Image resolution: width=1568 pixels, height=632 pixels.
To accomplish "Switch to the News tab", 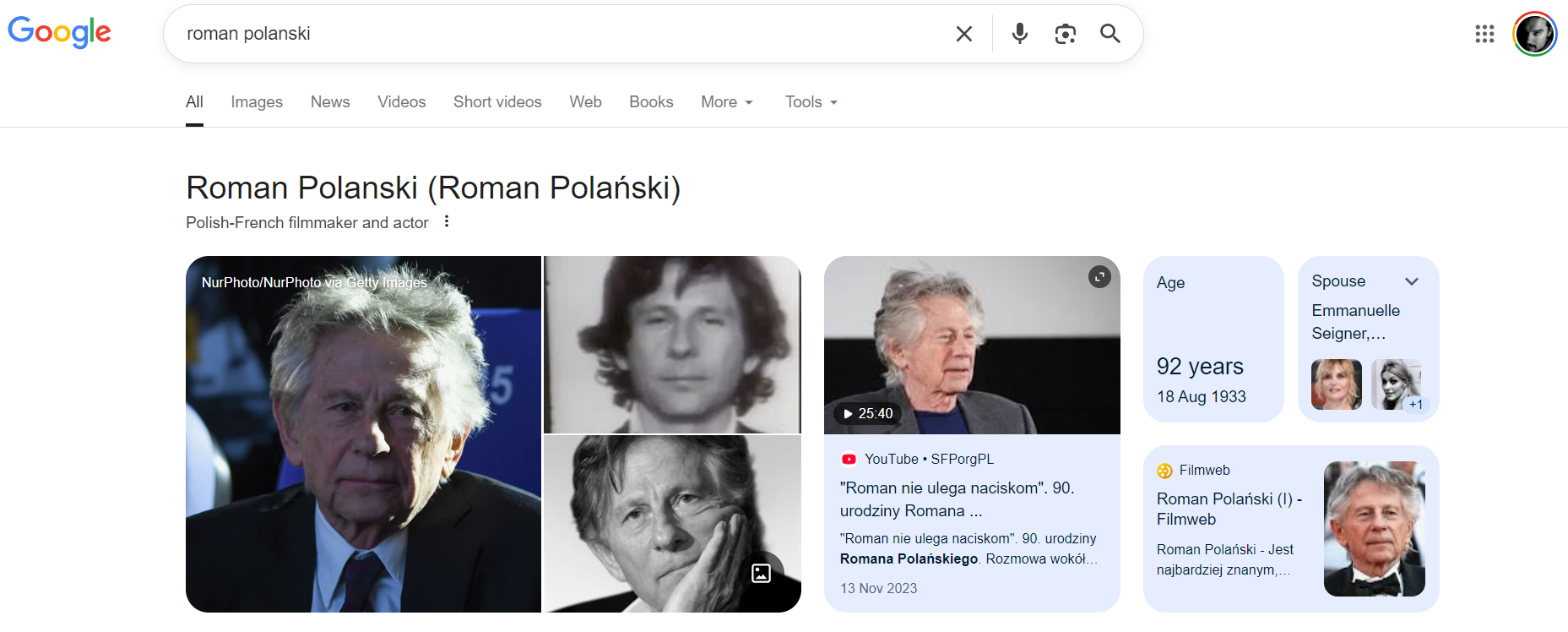I will (330, 102).
